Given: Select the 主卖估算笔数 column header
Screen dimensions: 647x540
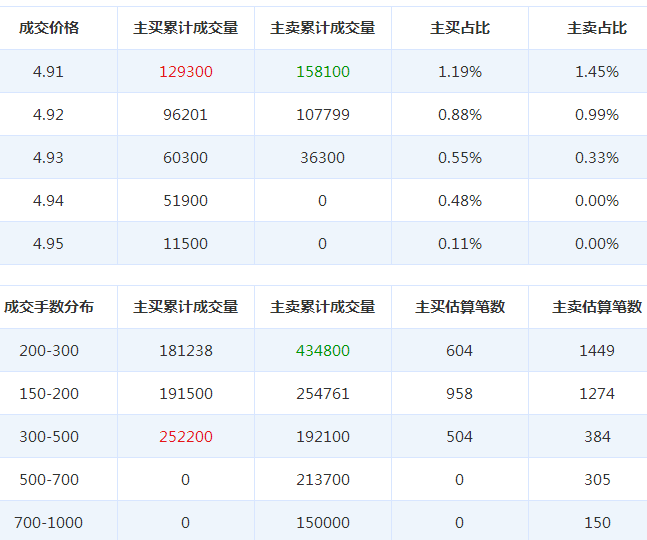Looking at the screenshot, I should pyautogui.click(x=597, y=307).
